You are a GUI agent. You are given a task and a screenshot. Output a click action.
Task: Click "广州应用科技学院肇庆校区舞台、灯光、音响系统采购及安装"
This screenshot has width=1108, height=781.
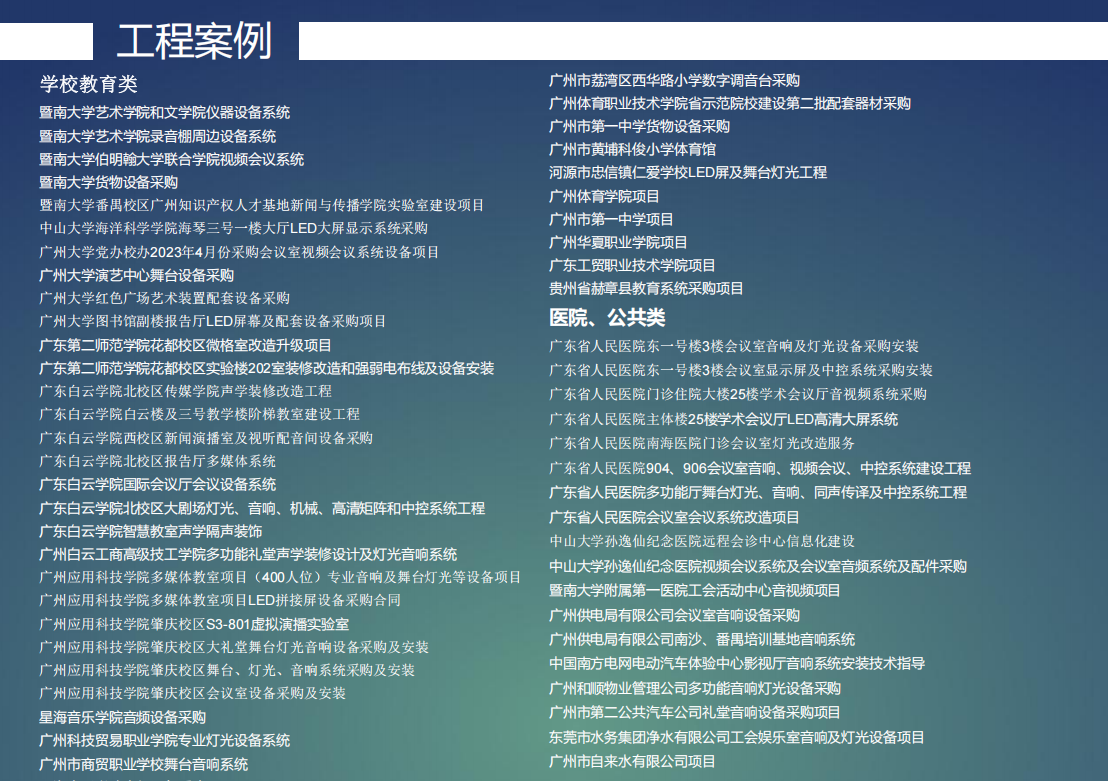(228, 670)
